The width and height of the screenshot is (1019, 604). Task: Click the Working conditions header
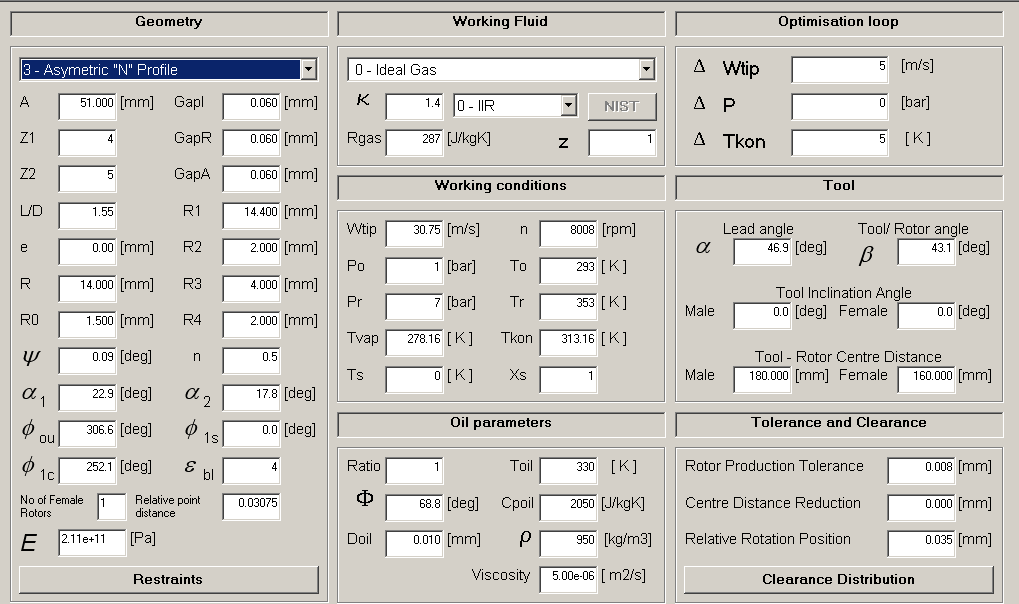tap(500, 187)
